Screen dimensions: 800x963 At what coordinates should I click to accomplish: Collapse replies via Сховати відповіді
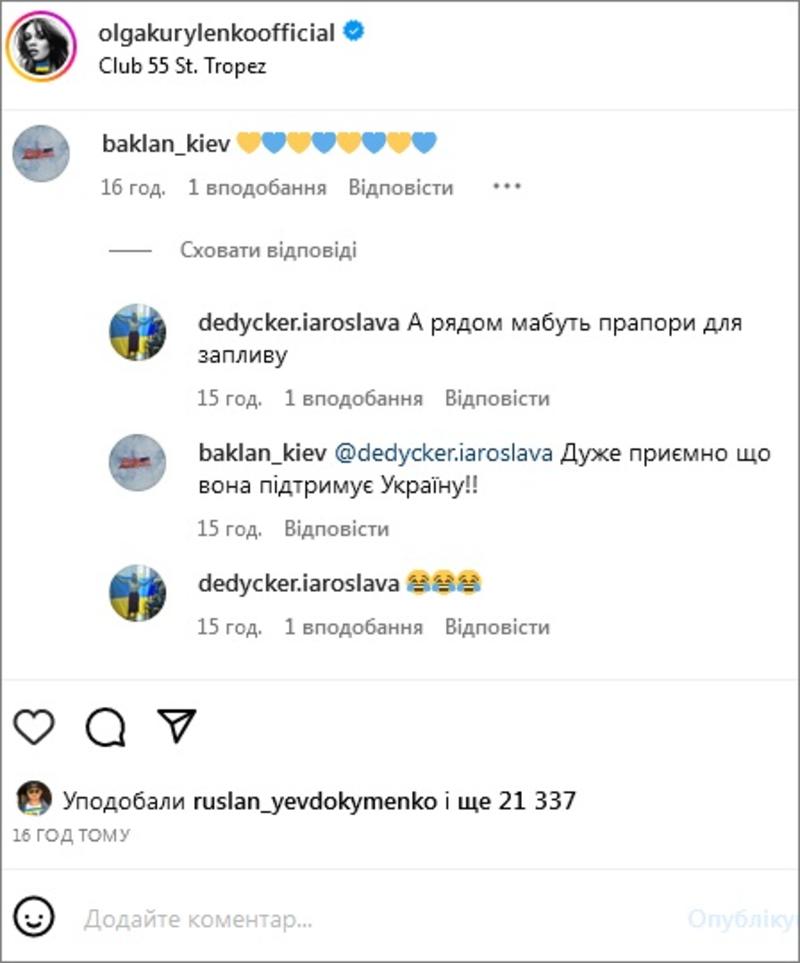tap(268, 250)
